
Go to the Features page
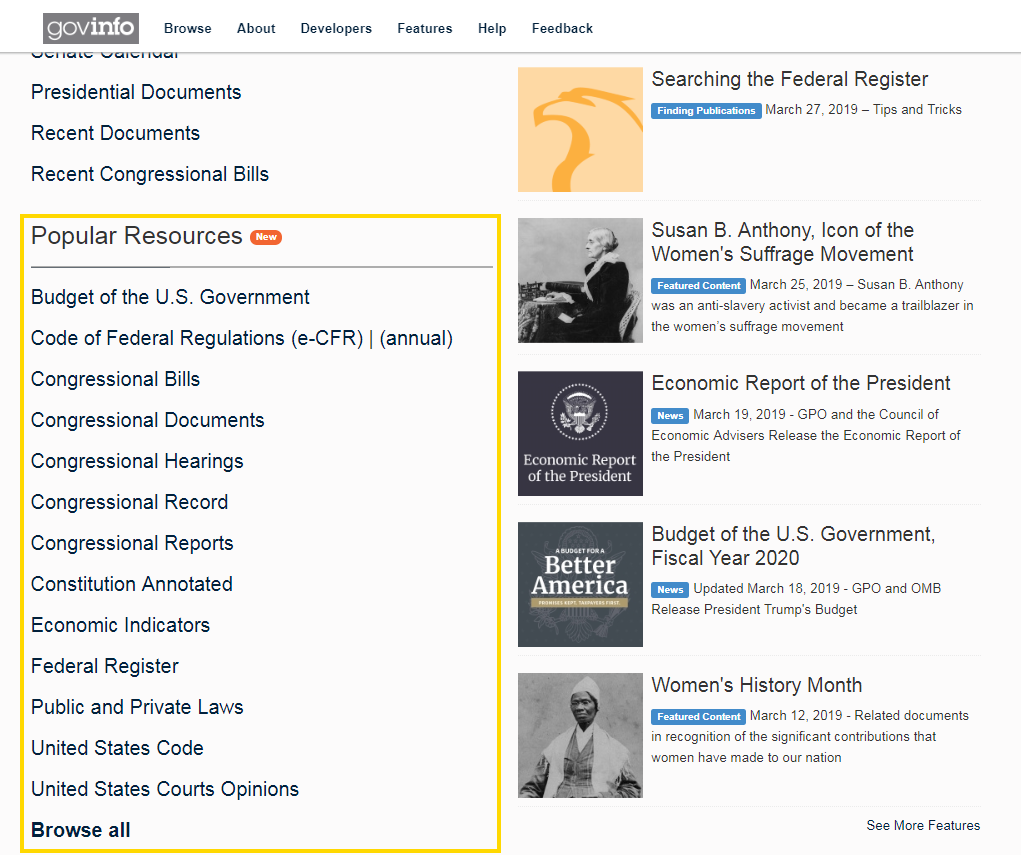(x=424, y=28)
